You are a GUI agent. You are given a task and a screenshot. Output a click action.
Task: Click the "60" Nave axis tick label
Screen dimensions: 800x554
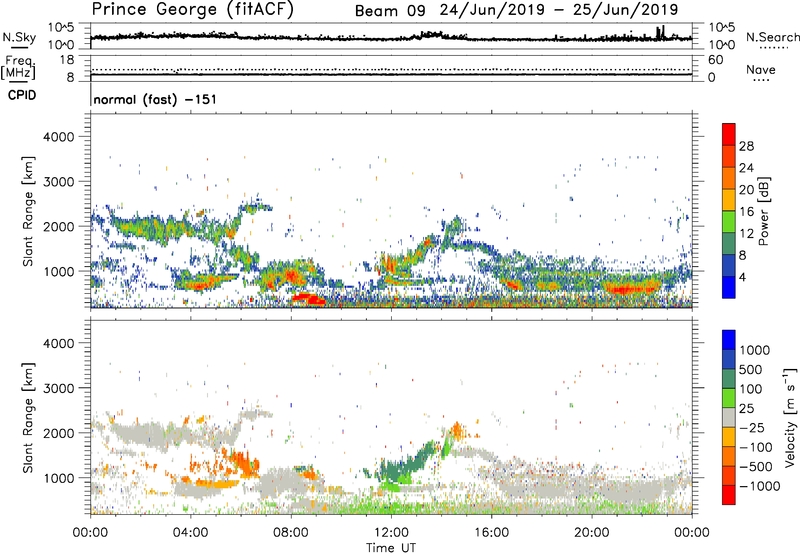coord(715,60)
